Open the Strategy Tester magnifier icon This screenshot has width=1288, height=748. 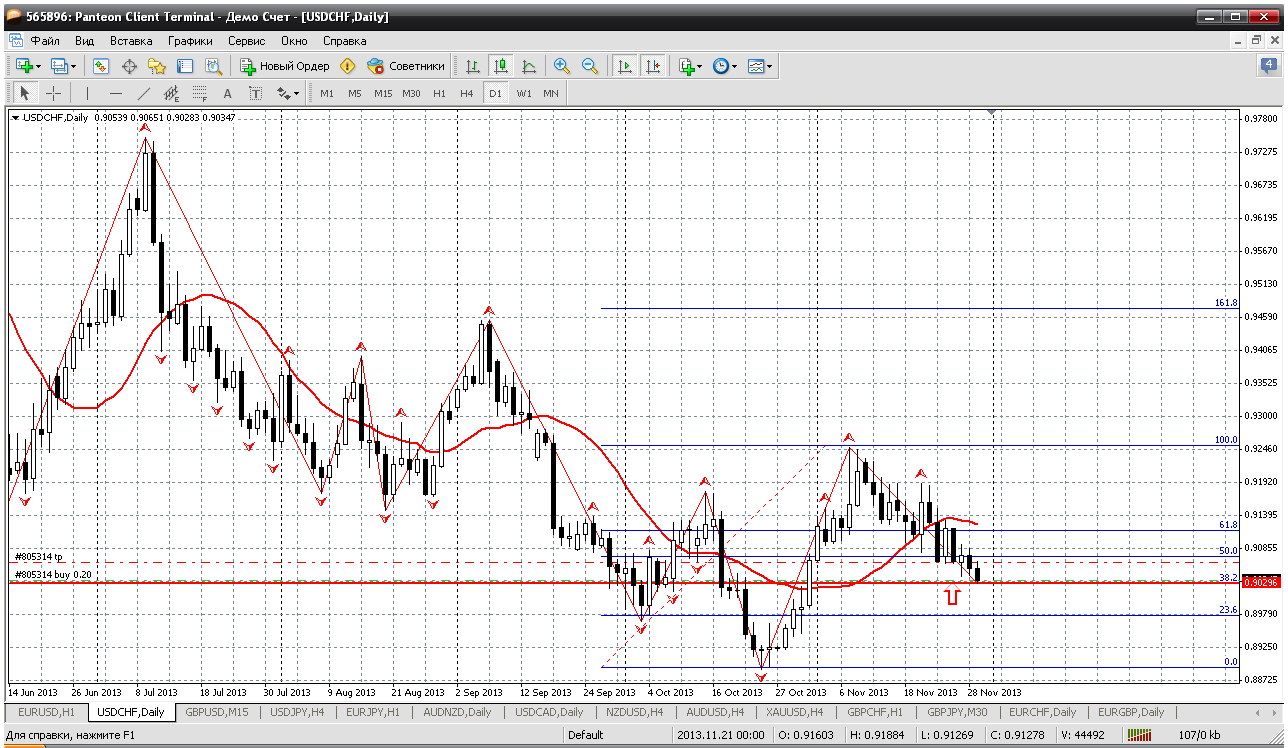(x=213, y=66)
